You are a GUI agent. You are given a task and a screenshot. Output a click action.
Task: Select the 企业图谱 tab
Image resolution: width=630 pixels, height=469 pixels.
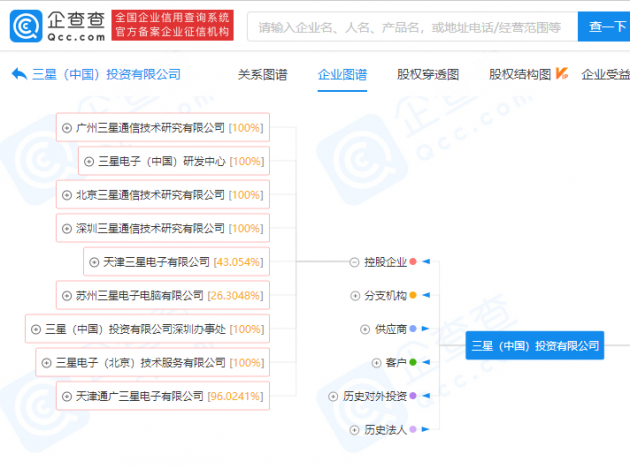click(342, 74)
